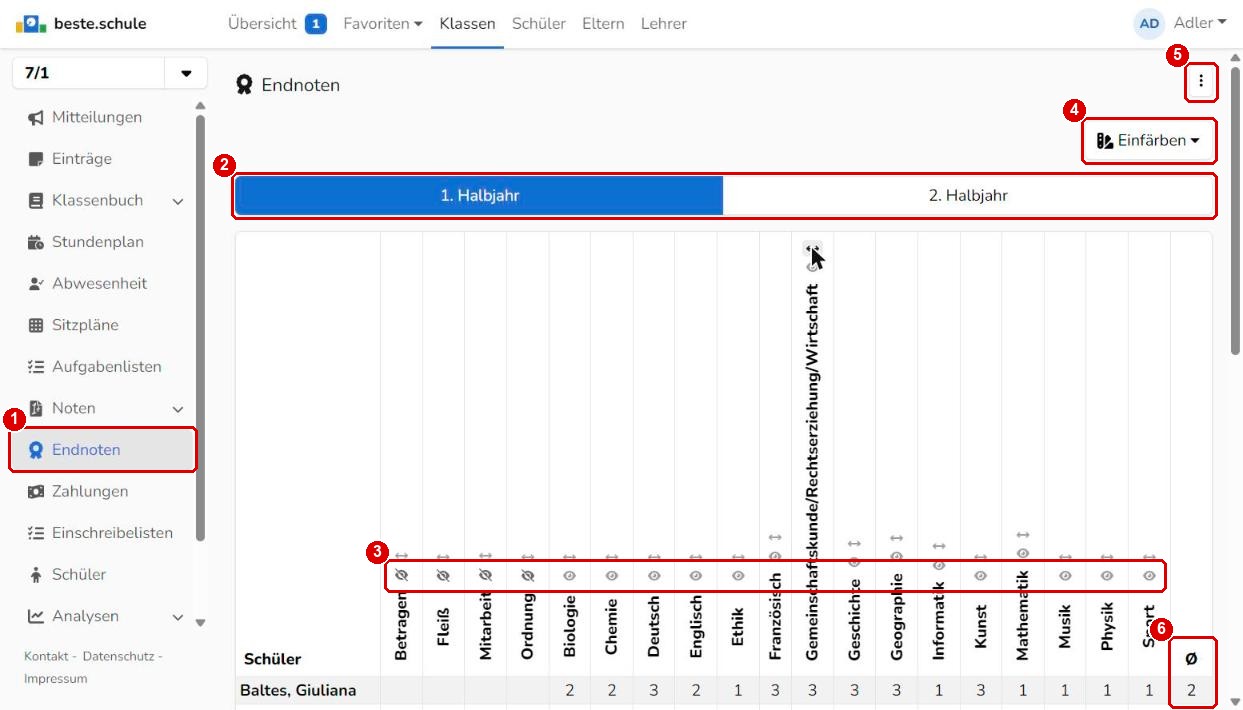The image size is (1243, 710).
Task: Select the student row Baltes, Giuliana
Action: [725, 690]
